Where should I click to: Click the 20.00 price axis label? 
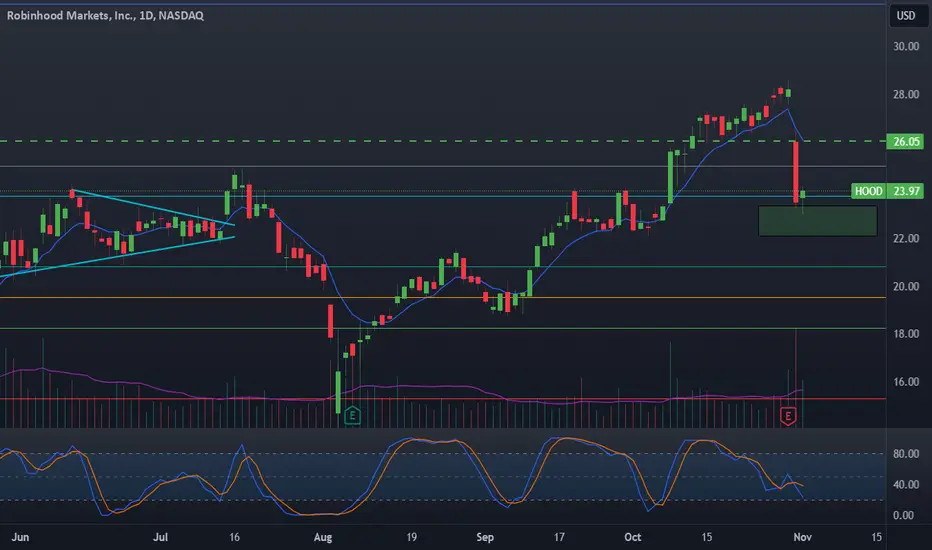pyautogui.click(x=906, y=287)
